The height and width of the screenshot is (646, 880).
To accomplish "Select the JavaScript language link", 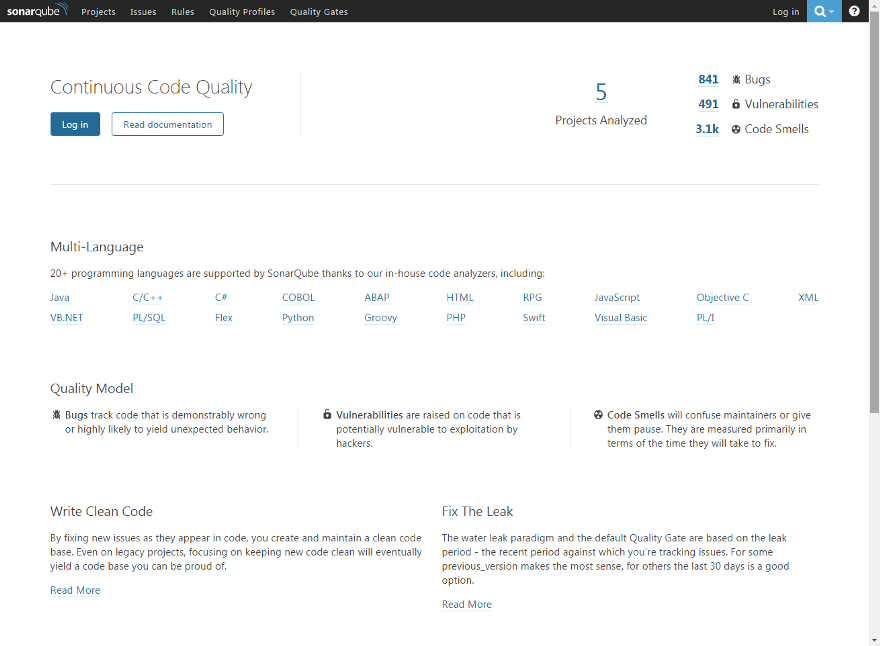I will click(617, 297).
